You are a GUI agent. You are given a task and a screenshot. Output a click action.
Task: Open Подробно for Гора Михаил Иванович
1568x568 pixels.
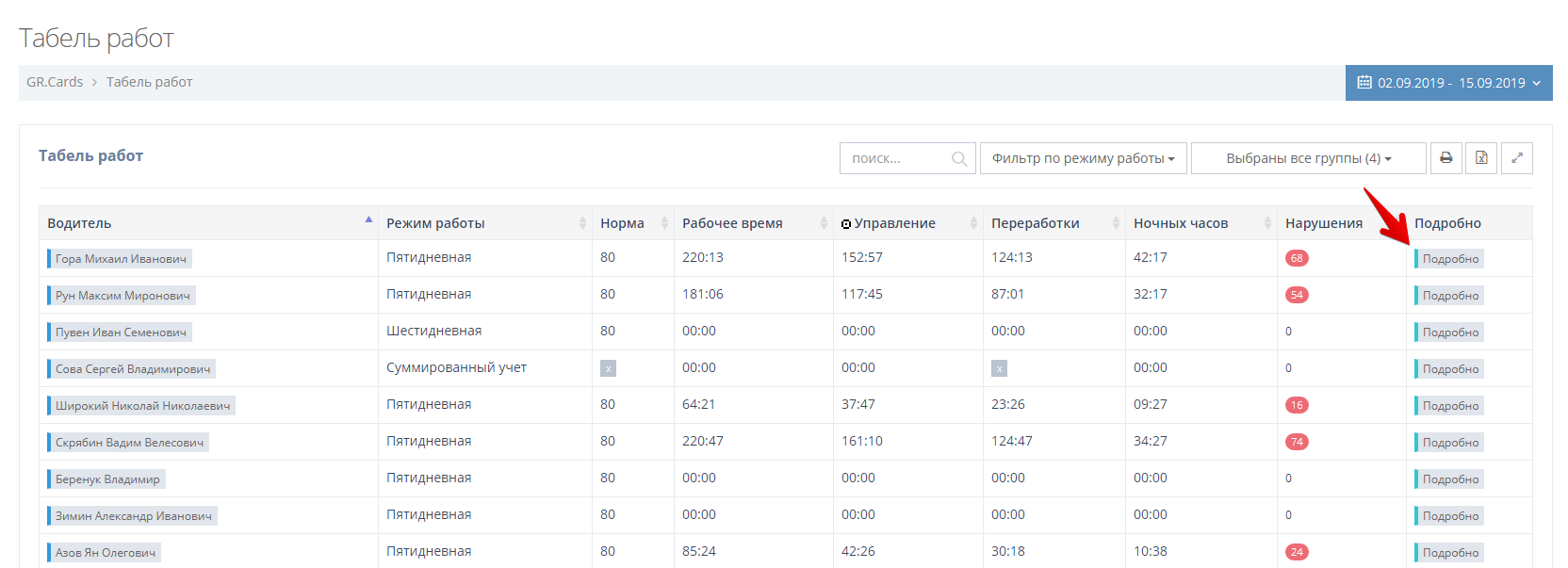pyautogui.click(x=1449, y=259)
